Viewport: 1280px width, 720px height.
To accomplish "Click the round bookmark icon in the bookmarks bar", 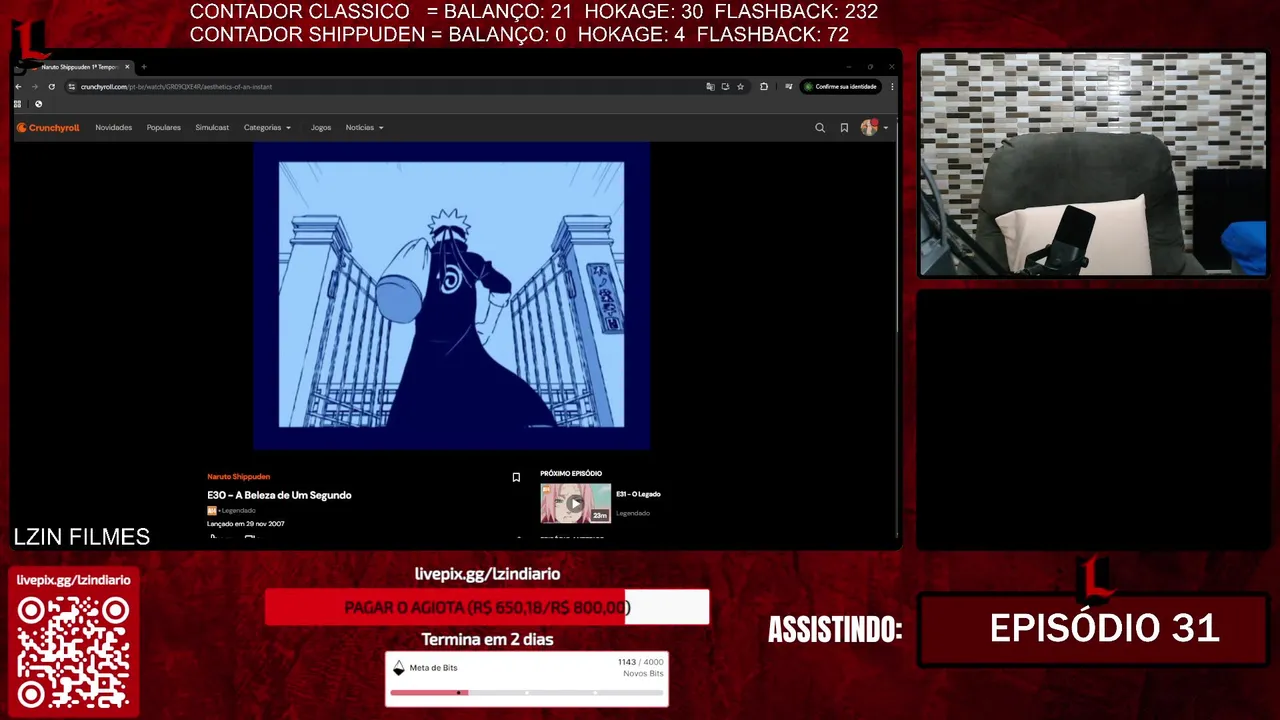I will [x=38, y=104].
